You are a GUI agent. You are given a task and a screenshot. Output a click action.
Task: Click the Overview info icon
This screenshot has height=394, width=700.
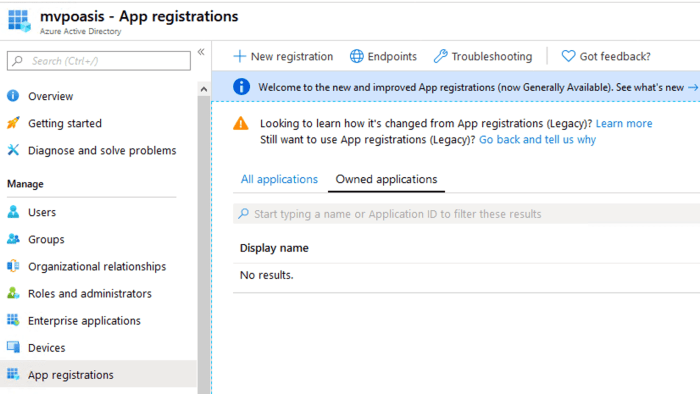coord(13,95)
